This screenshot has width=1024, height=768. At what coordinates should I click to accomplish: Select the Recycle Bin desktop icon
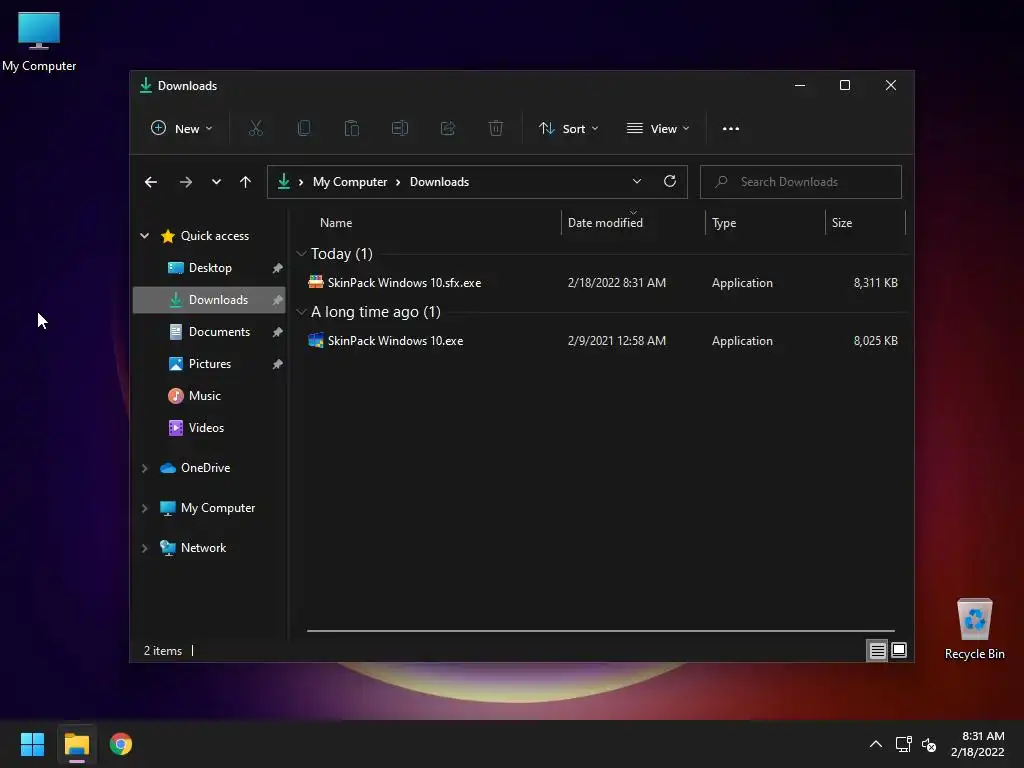974,628
